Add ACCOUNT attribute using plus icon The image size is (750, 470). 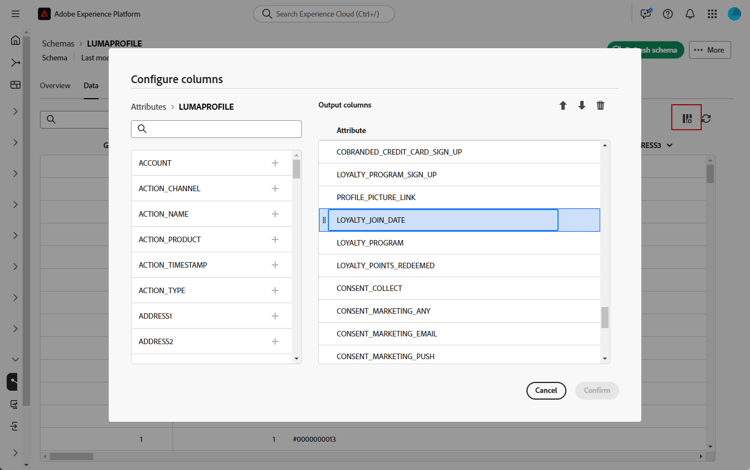275,163
